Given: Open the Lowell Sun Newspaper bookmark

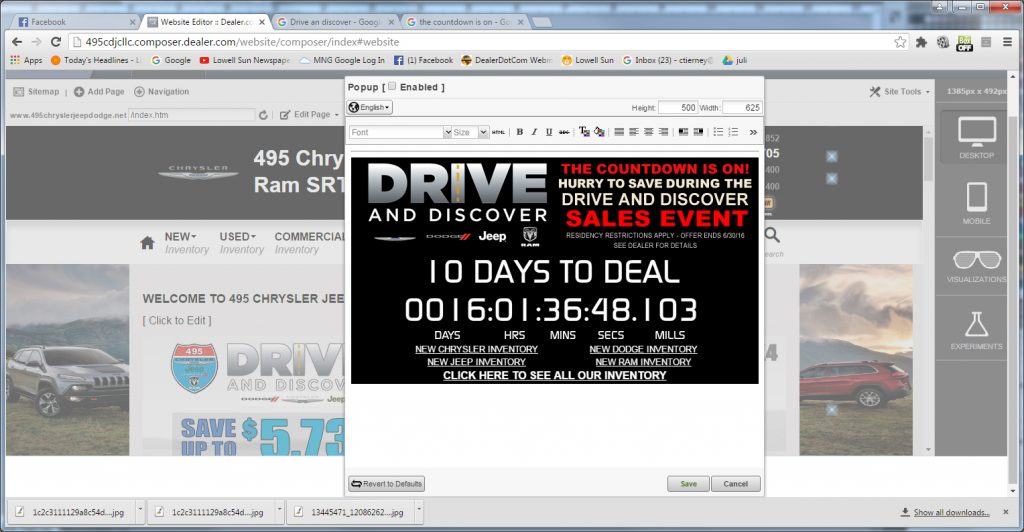Looking at the screenshot, I should click(245, 60).
